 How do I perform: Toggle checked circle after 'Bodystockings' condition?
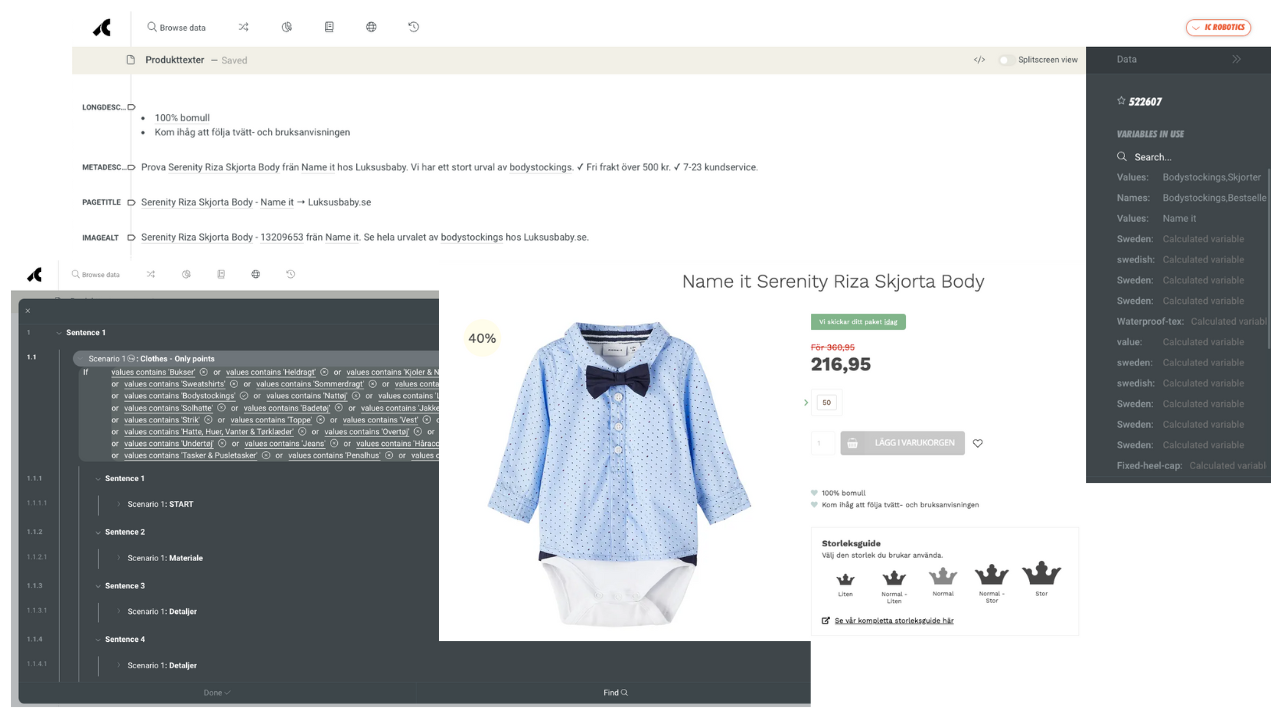[244, 396]
